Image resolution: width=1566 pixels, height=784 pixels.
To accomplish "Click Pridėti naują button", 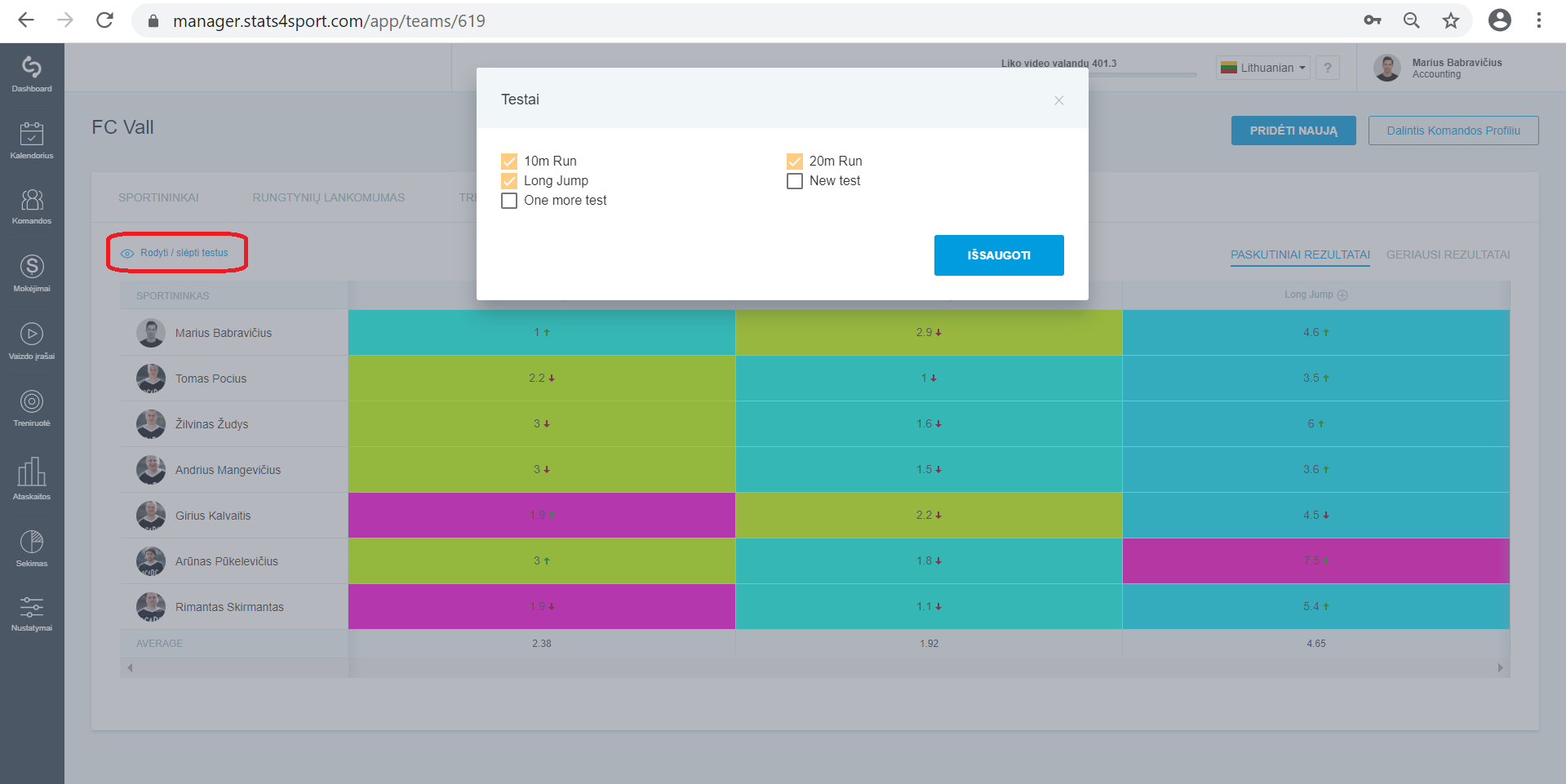I will coord(1293,131).
